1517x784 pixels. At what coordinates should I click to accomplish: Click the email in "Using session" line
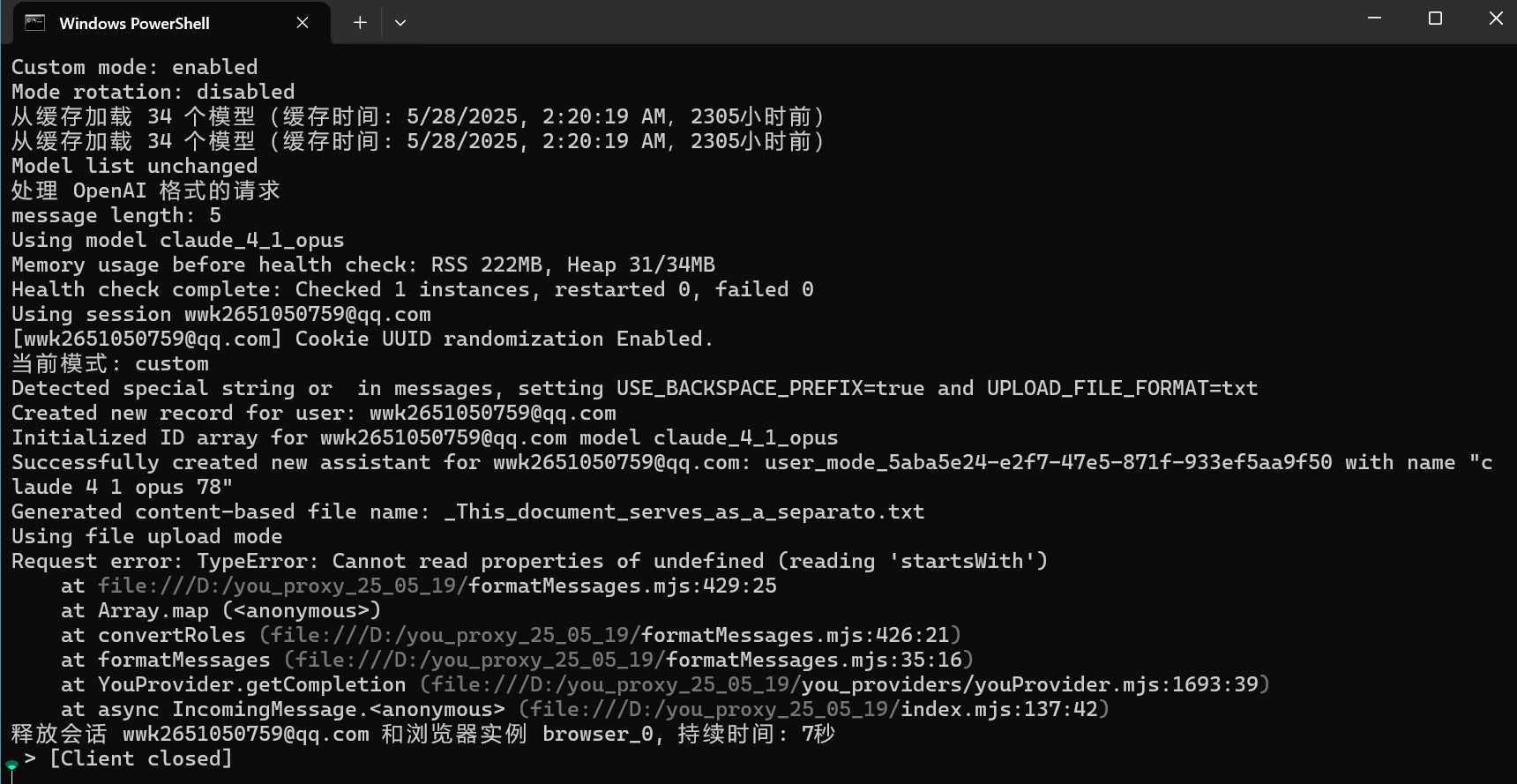point(308,315)
